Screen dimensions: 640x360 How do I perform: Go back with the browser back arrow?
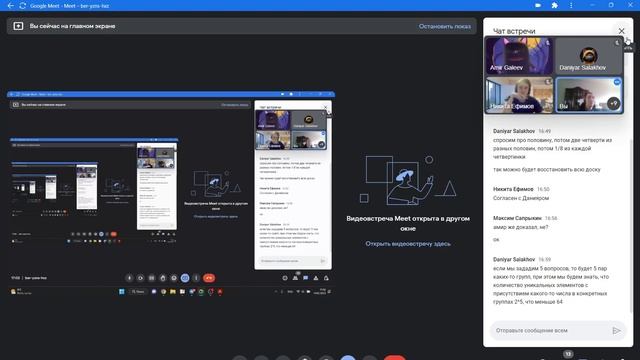pos(11,6)
